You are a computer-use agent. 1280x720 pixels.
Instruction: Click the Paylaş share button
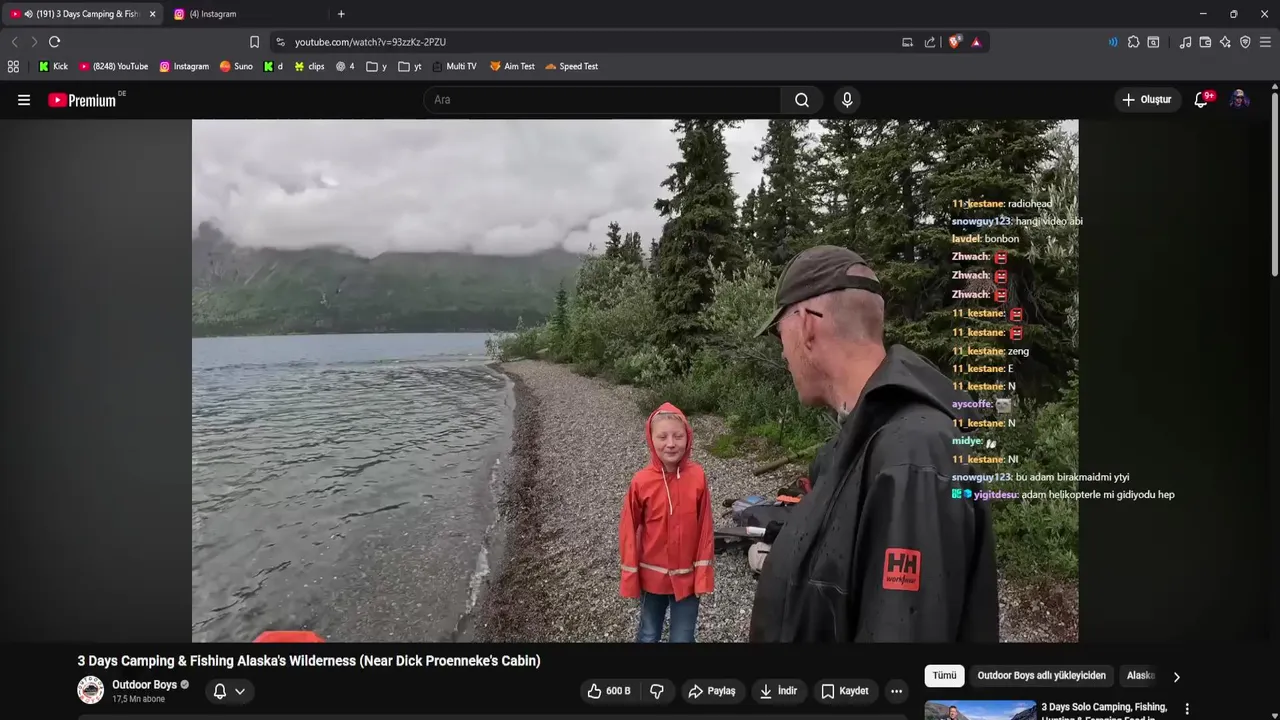pos(712,691)
